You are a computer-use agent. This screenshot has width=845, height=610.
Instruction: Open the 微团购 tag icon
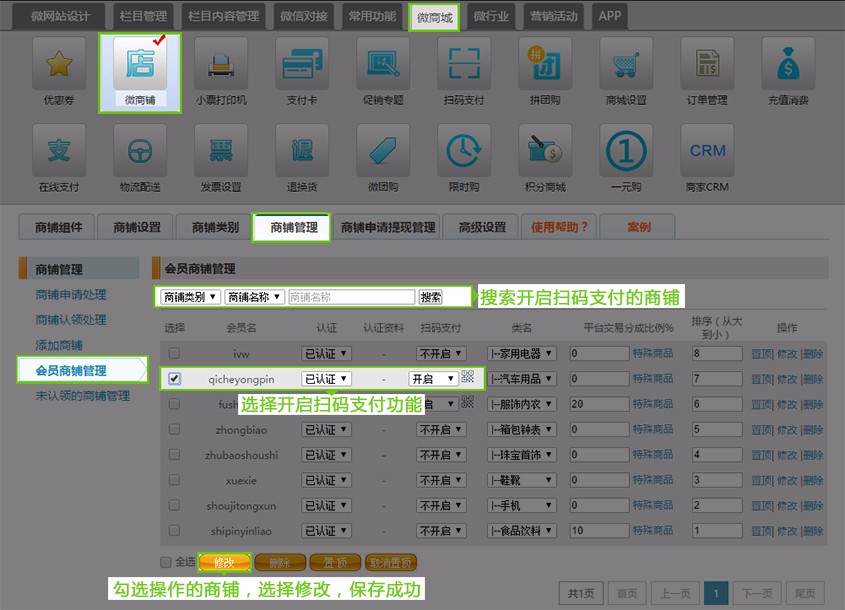(x=383, y=150)
